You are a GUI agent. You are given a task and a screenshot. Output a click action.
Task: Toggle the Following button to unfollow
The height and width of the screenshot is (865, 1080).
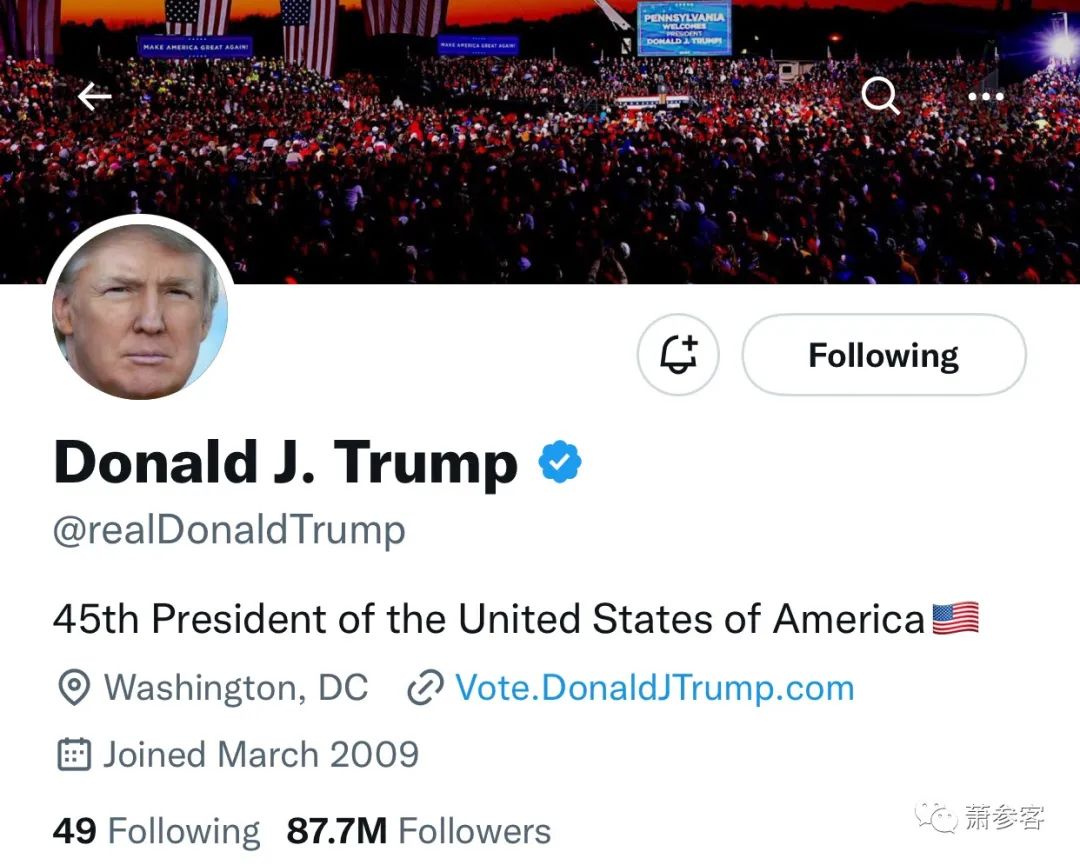(884, 355)
